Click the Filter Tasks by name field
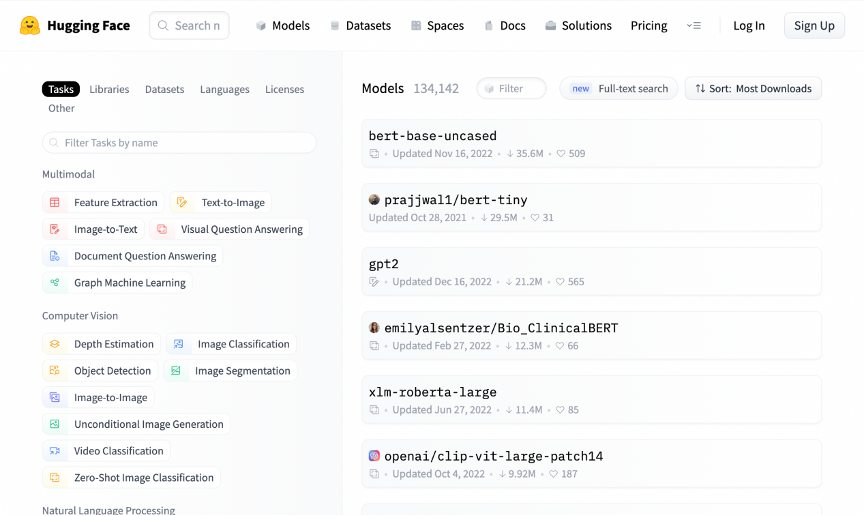The image size is (864, 516). [x=179, y=143]
